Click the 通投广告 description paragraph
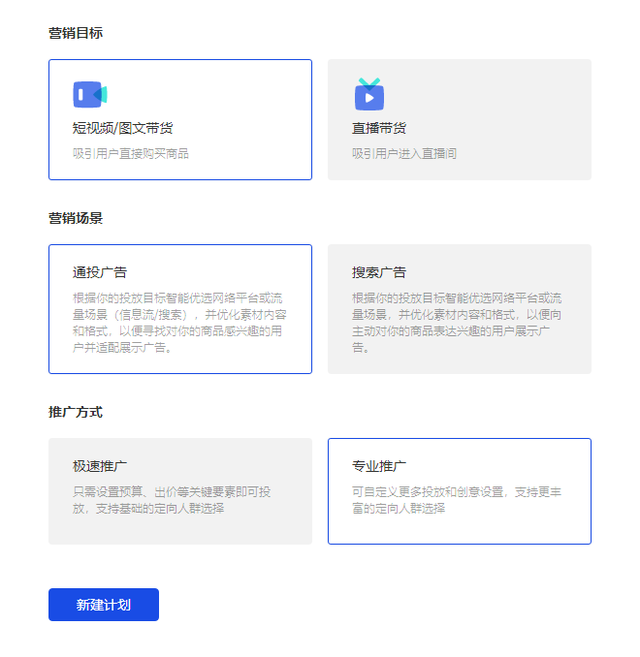Viewport: 640px width, 657px height. 179,323
